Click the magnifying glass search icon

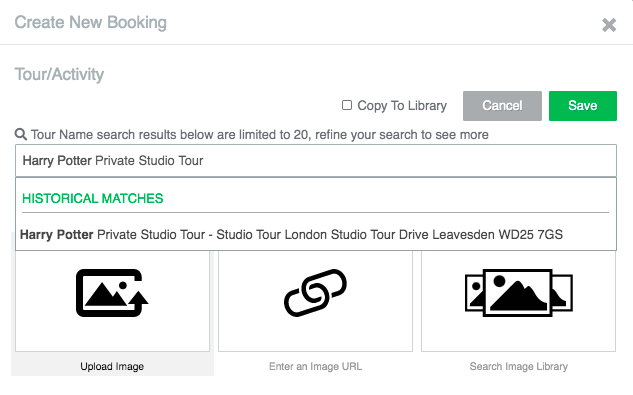pyautogui.click(x=21, y=134)
